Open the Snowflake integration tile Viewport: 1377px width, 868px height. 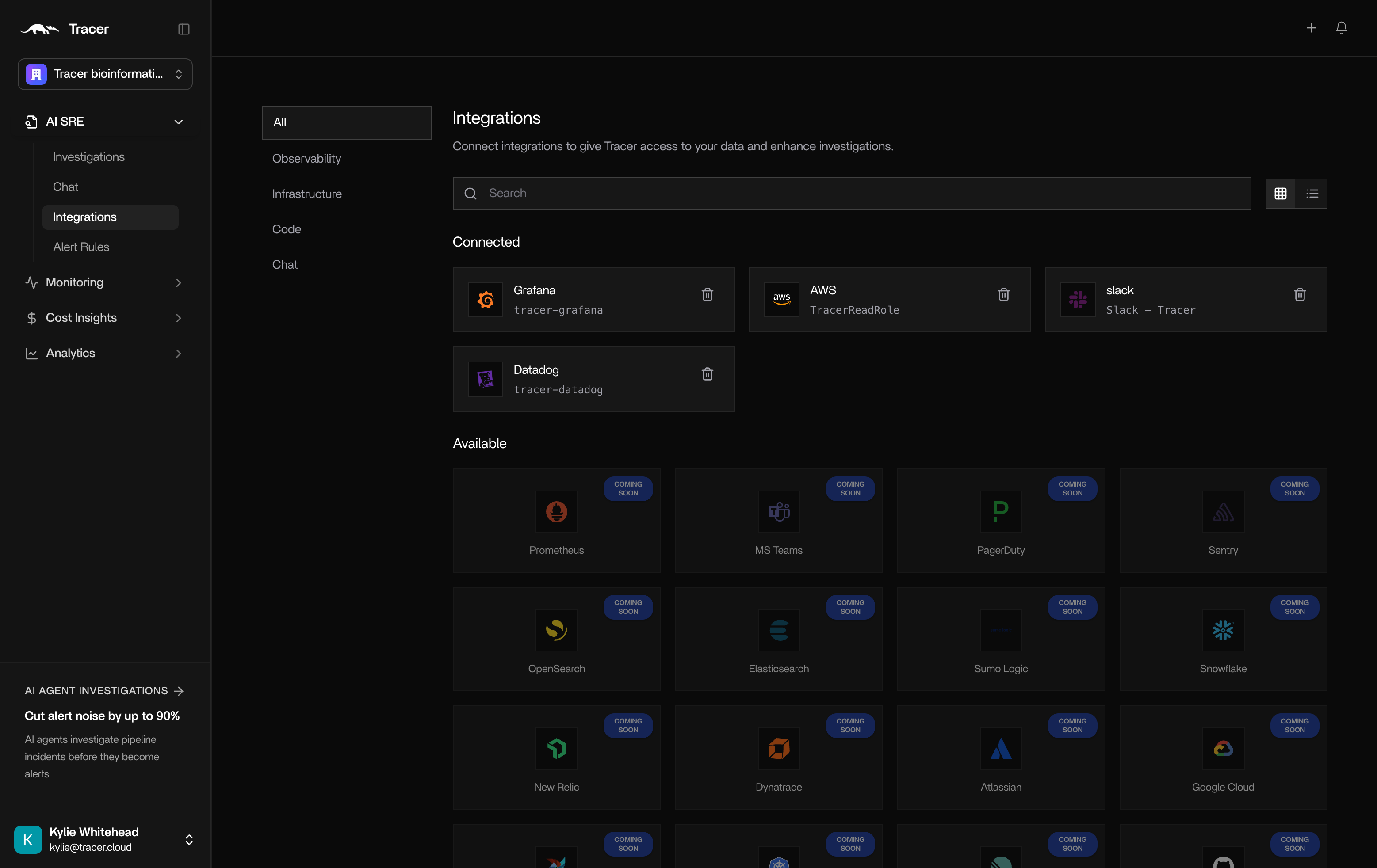1223,638
